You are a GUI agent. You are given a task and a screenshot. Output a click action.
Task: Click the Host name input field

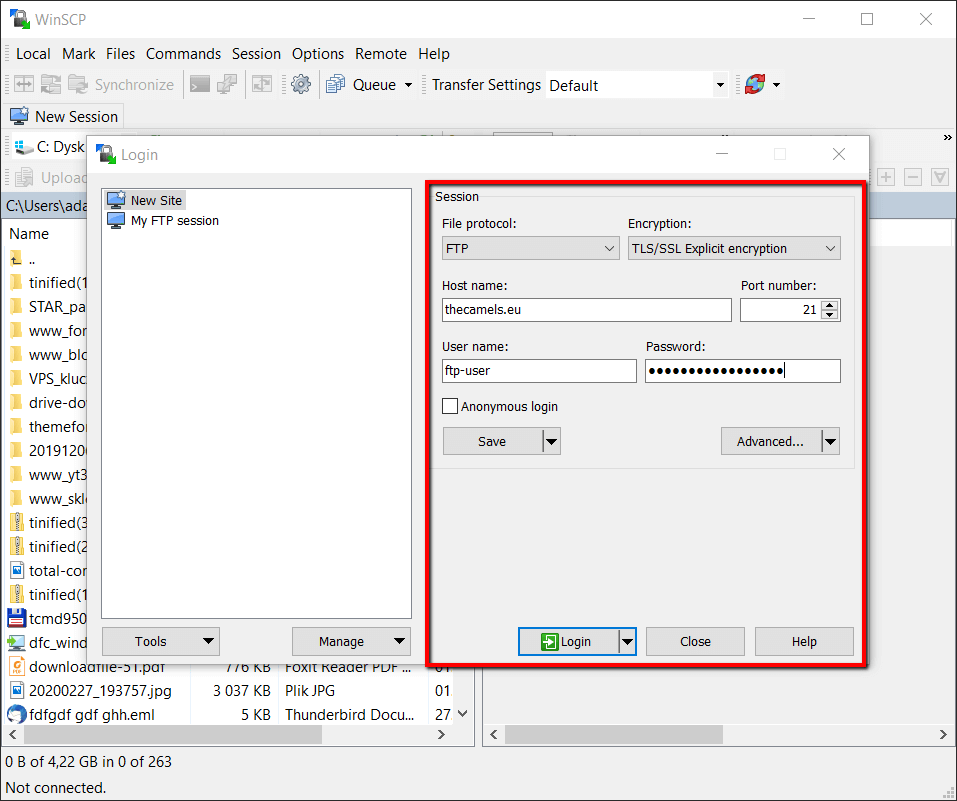pyautogui.click(x=586, y=310)
